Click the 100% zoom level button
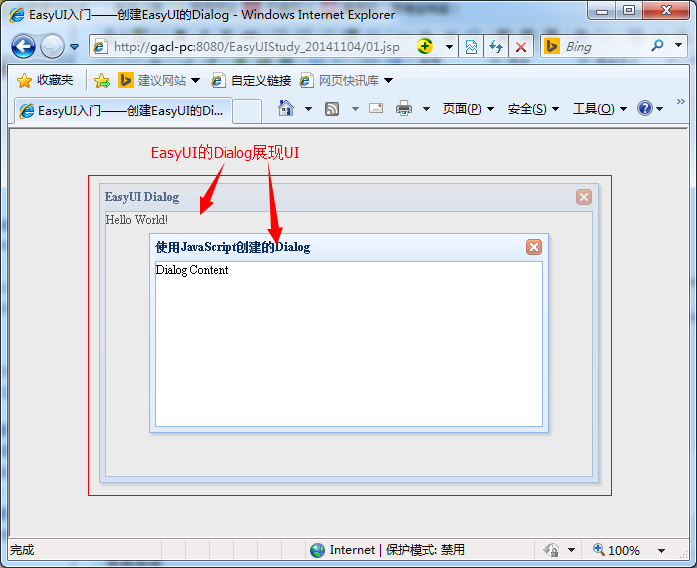Screen dimensions: 697x568 coord(617,550)
